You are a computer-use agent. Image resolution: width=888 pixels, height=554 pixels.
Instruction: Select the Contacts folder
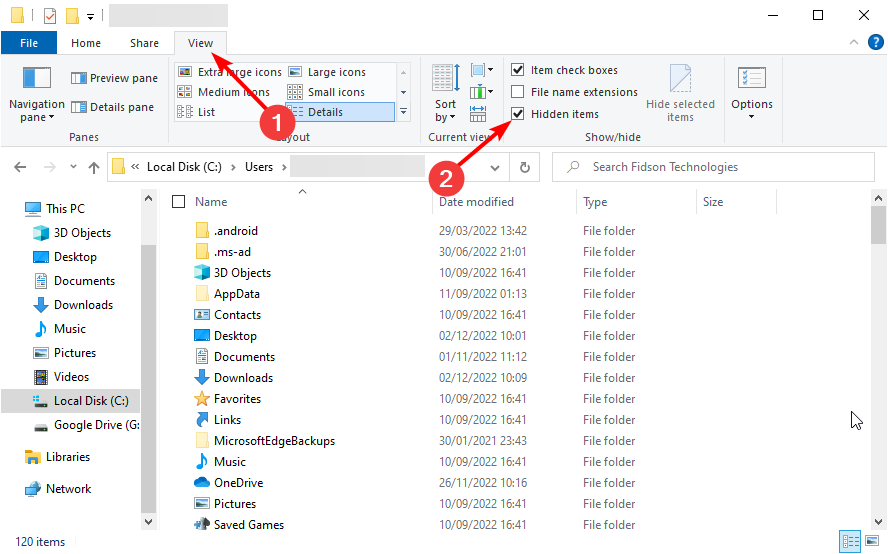(237, 315)
